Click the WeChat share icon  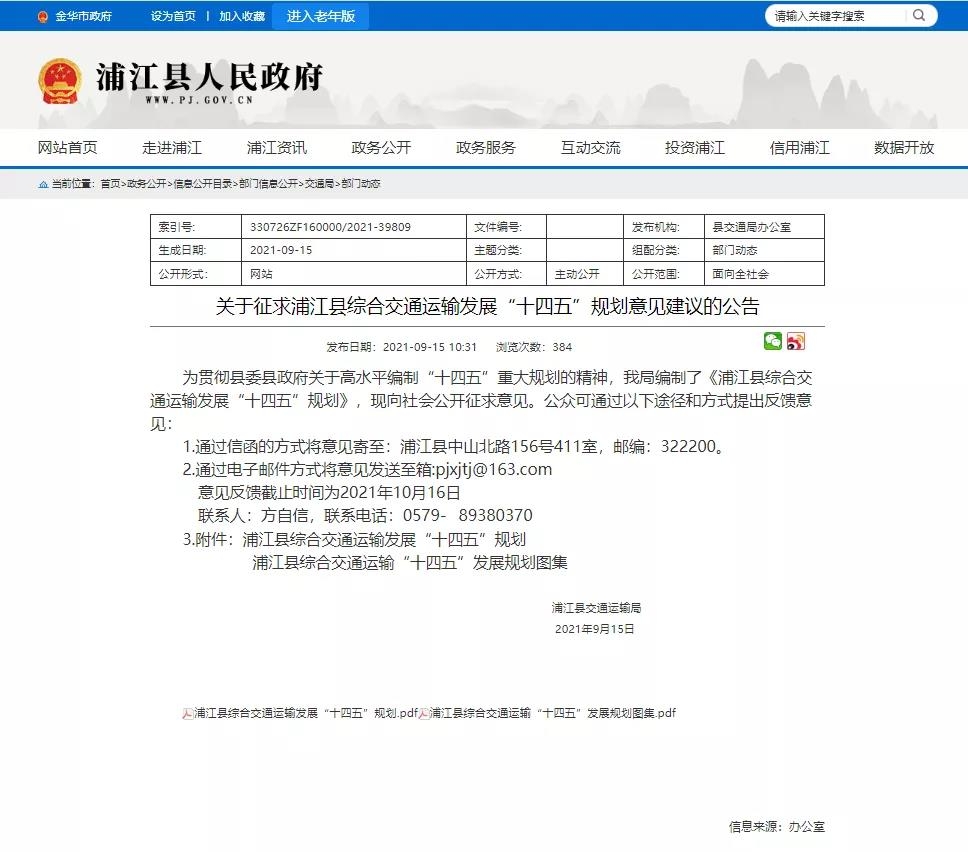tap(772, 341)
